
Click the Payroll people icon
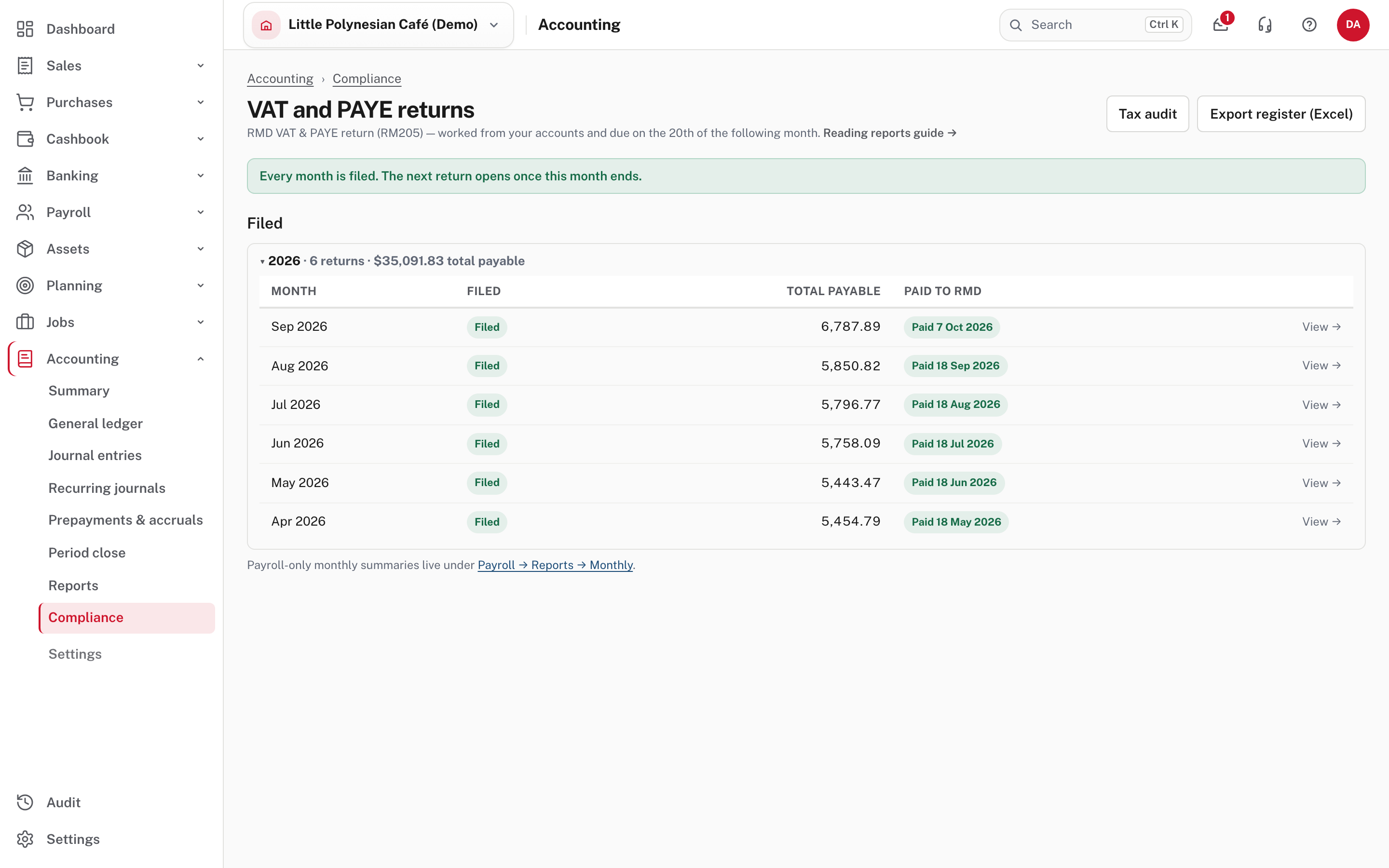point(25,212)
